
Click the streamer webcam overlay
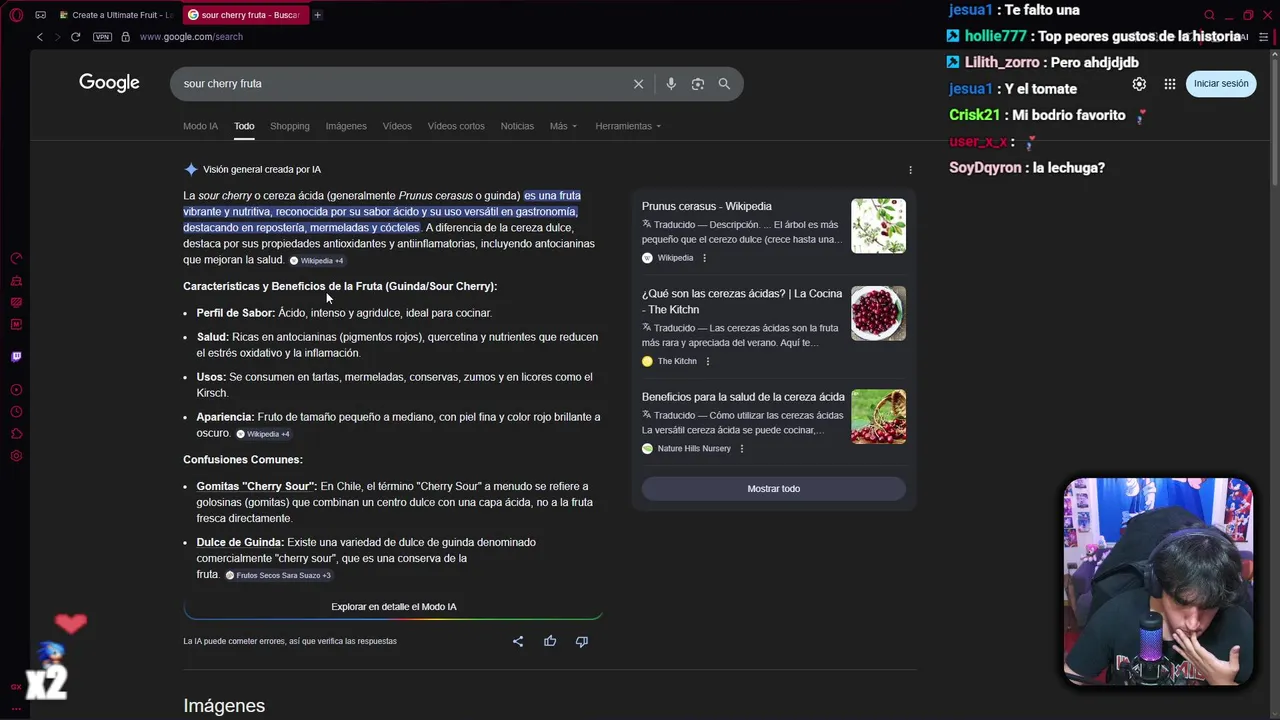coord(1158,583)
